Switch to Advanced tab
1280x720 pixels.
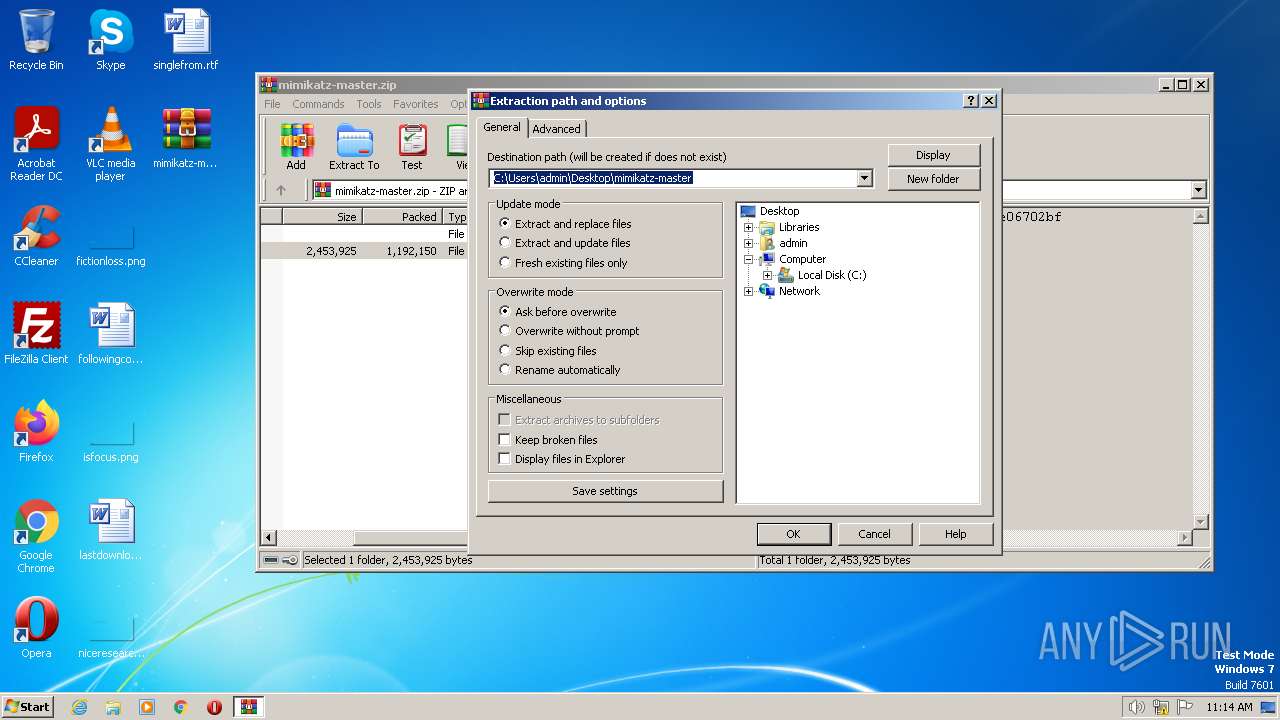click(556, 129)
